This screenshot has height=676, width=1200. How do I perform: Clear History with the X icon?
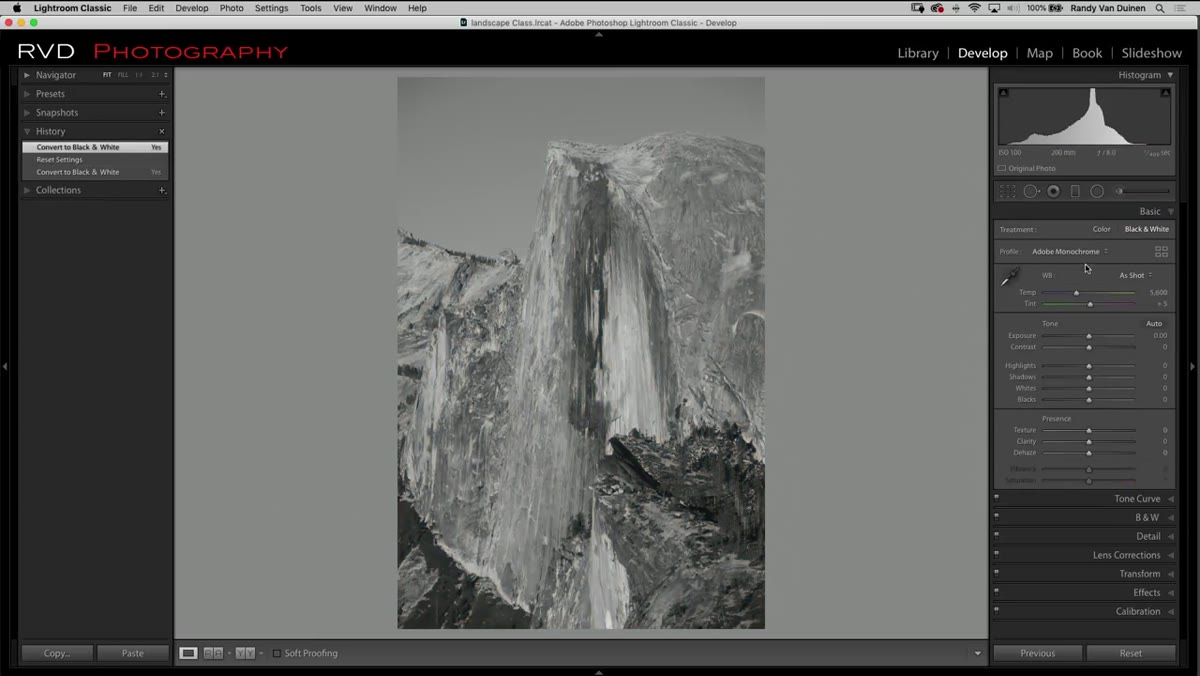coord(162,132)
